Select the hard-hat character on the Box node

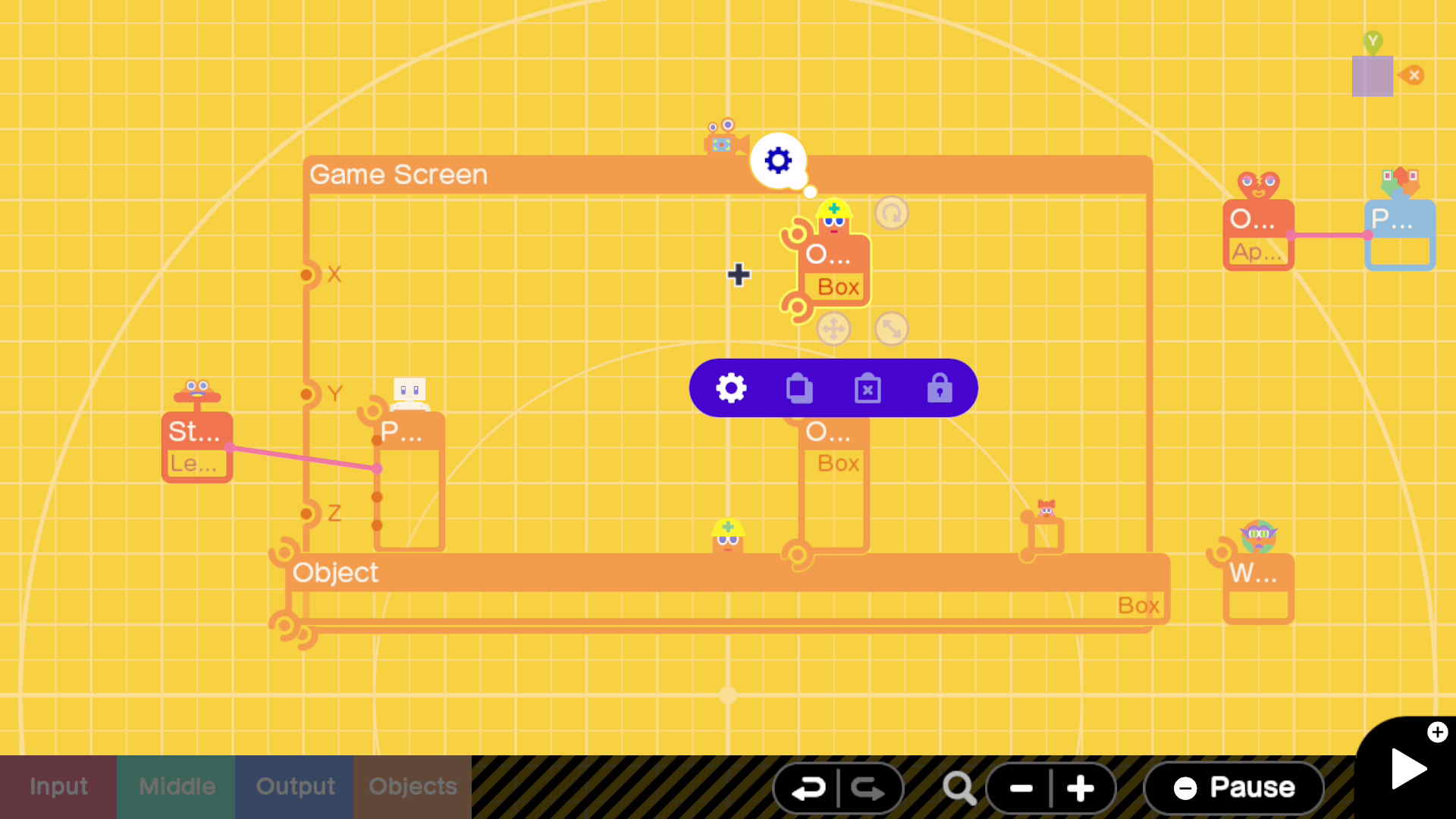point(833,216)
